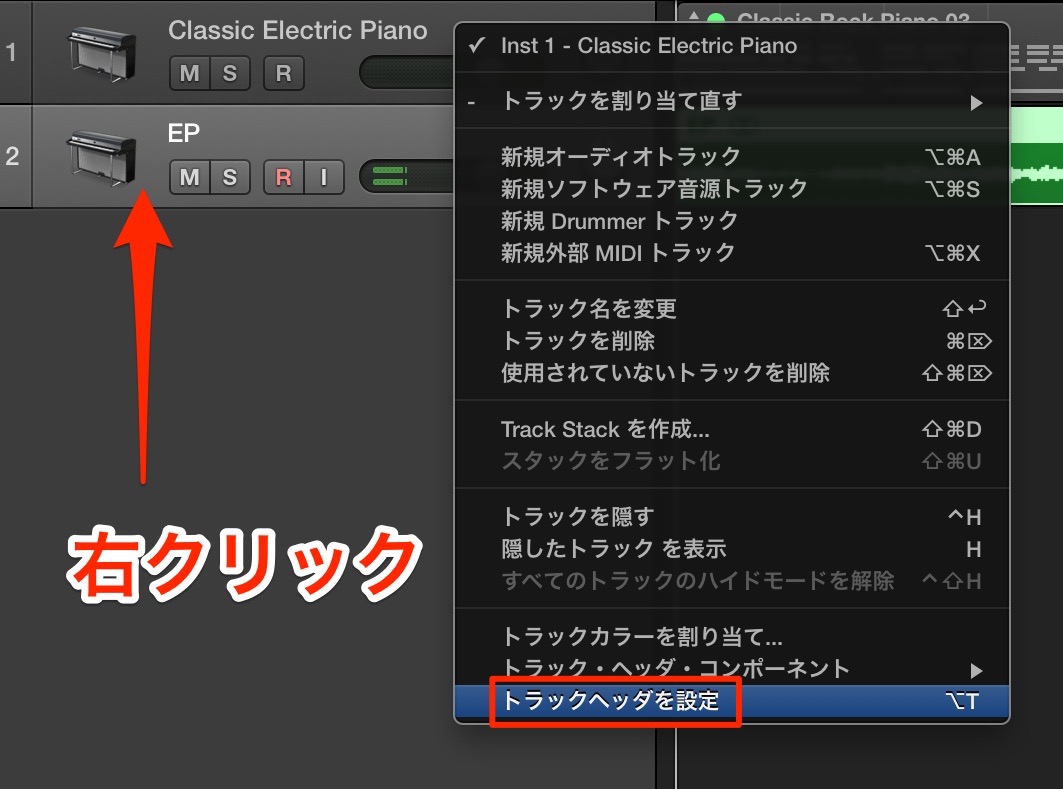This screenshot has width=1063, height=789.
Task: Solo the EP track
Action: (230, 177)
